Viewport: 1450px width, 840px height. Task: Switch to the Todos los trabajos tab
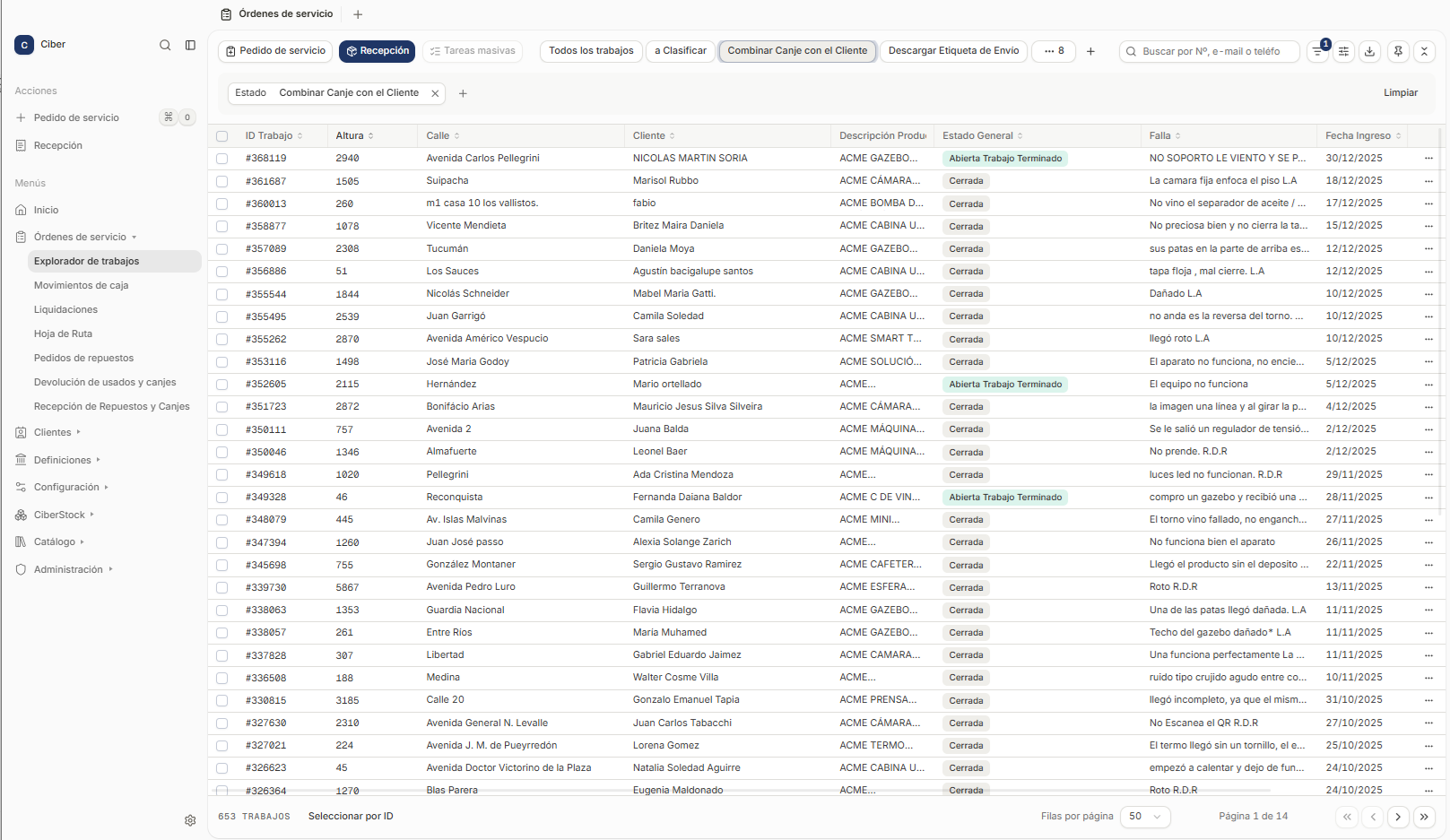591,51
